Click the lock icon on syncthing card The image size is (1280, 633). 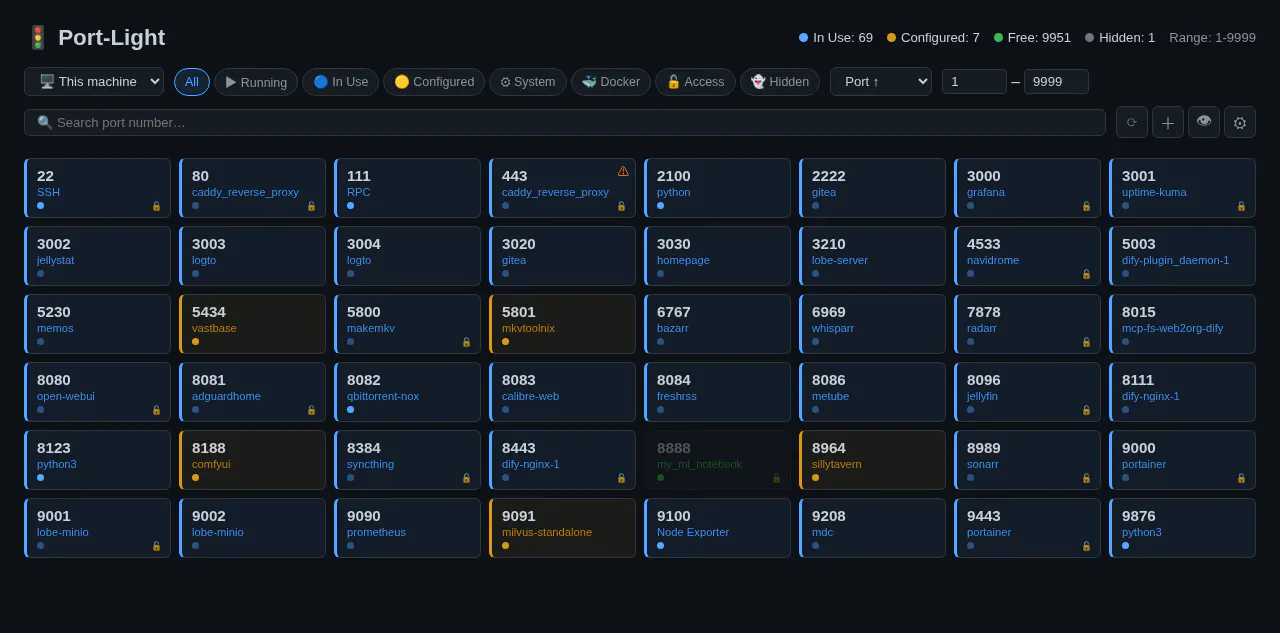tap(466, 478)
